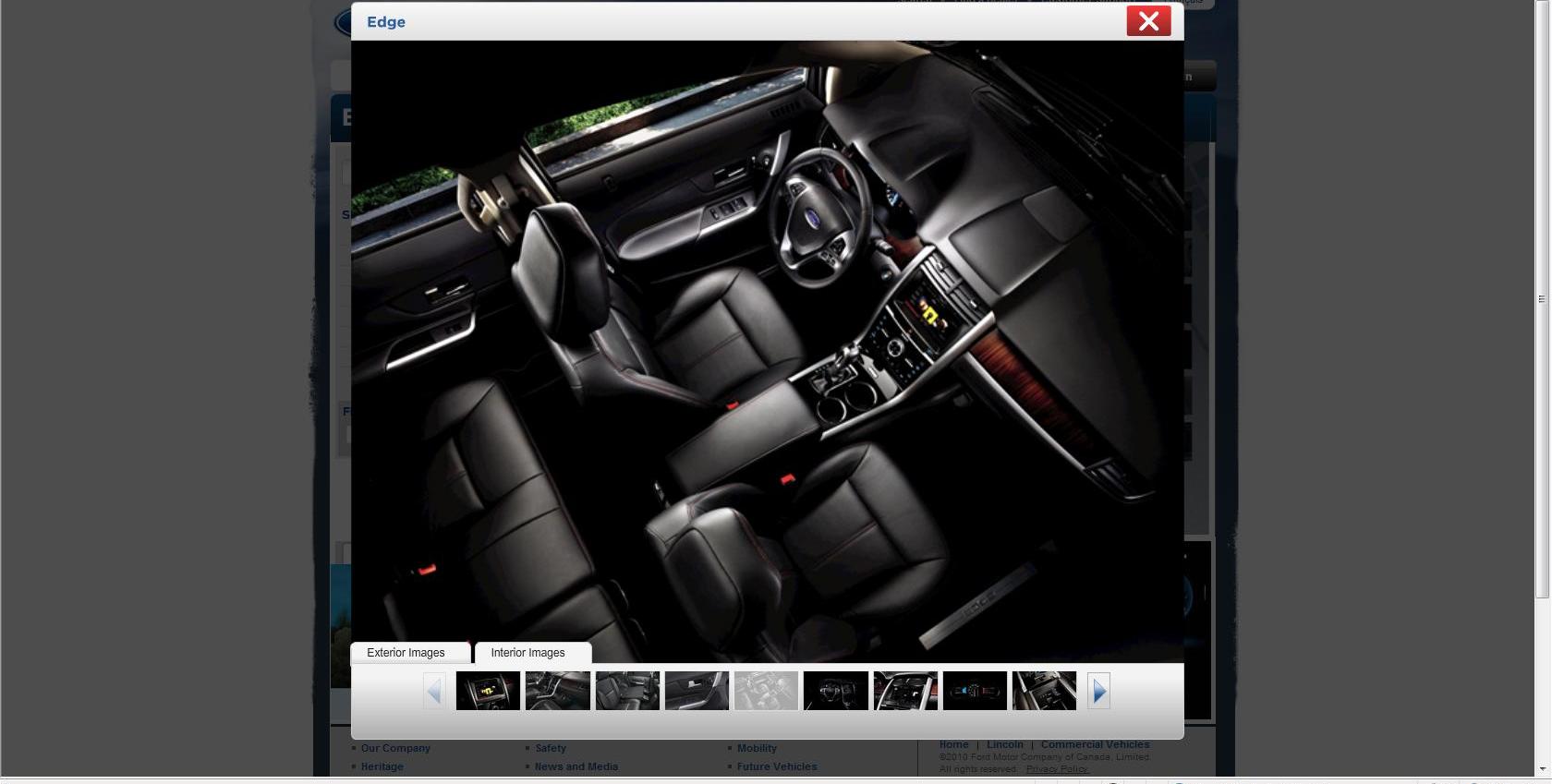The width and height of the screenshot is (1552, 784).
Task: Go to News and Media link
Action: [x=576, y=766]
